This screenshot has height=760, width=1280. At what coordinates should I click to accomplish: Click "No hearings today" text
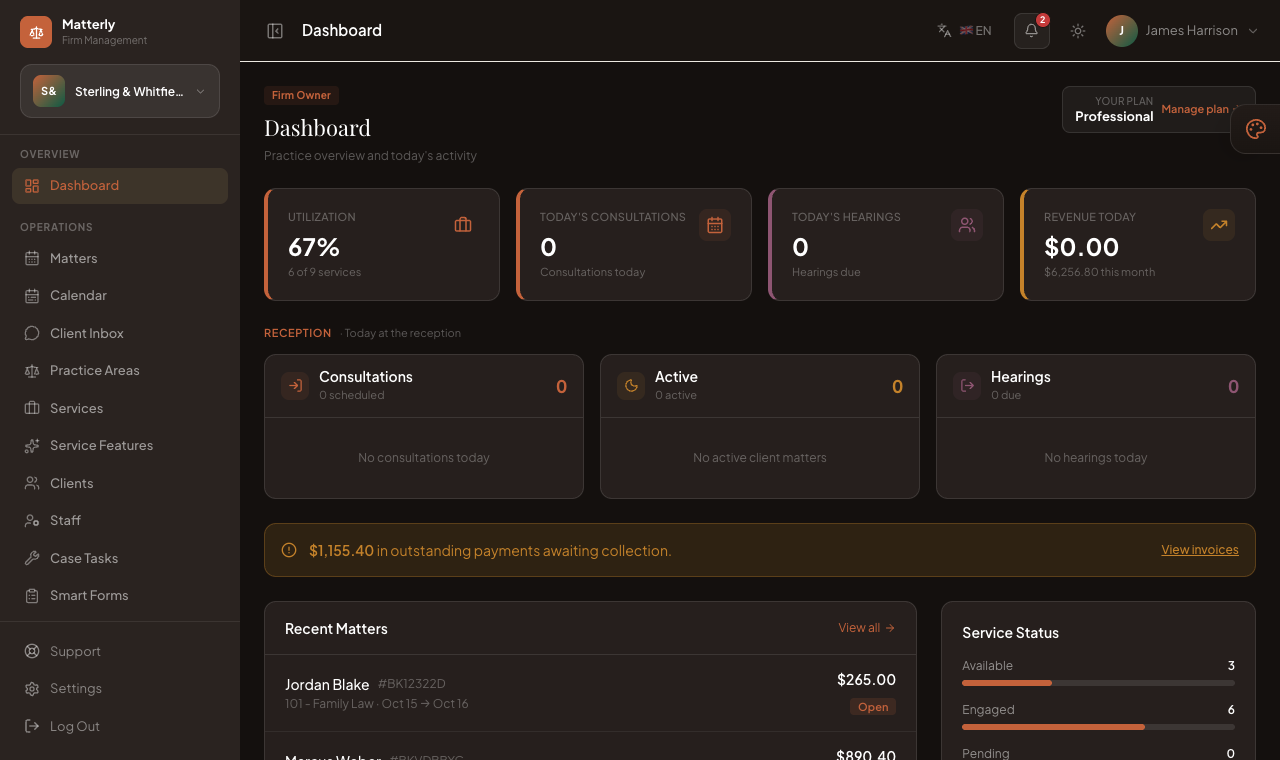tap(1096, 458)
